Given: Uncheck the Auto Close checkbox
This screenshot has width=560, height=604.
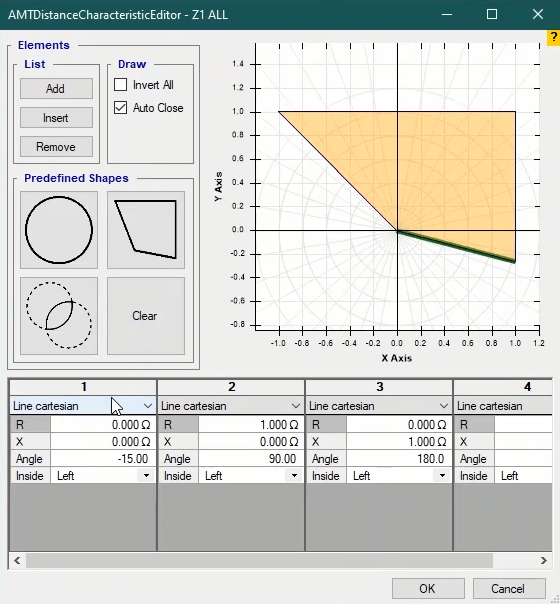Looking at the screenshot, I should click(121, 108).
